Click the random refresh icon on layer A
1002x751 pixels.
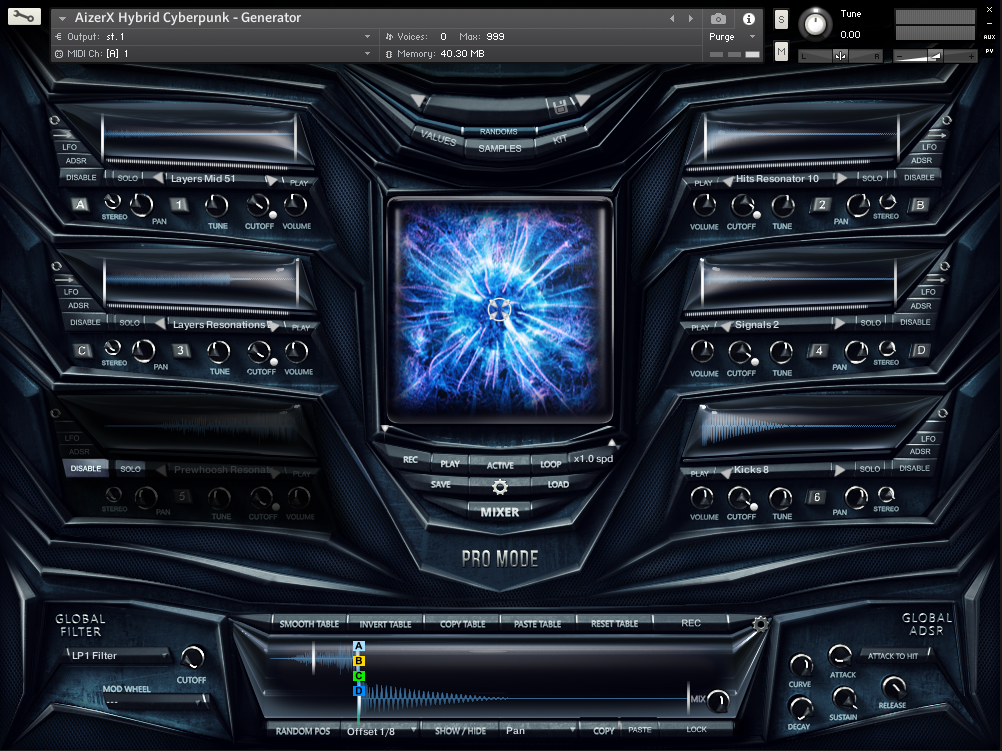tap(54, 120)
